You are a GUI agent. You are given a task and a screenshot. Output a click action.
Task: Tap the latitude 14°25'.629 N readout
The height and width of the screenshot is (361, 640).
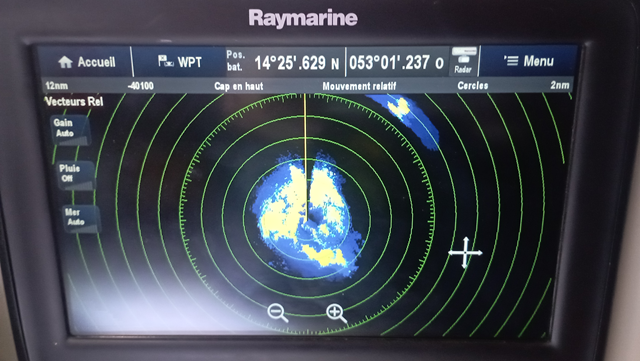297,63
